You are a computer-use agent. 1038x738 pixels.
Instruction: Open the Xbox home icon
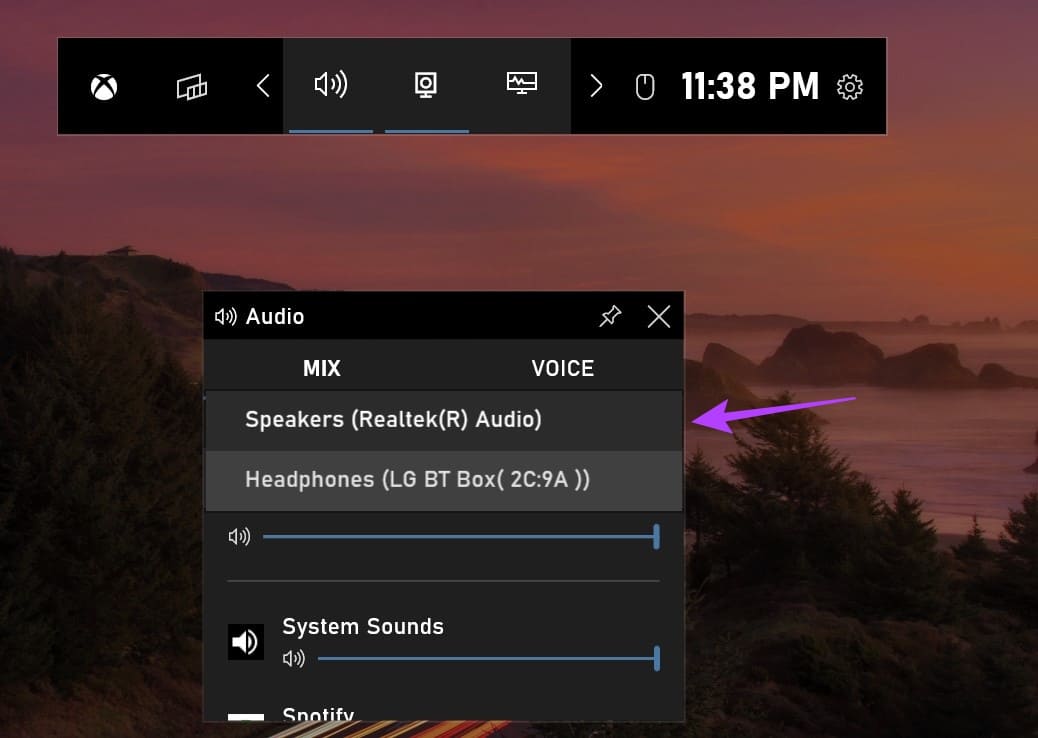point(104,87)
